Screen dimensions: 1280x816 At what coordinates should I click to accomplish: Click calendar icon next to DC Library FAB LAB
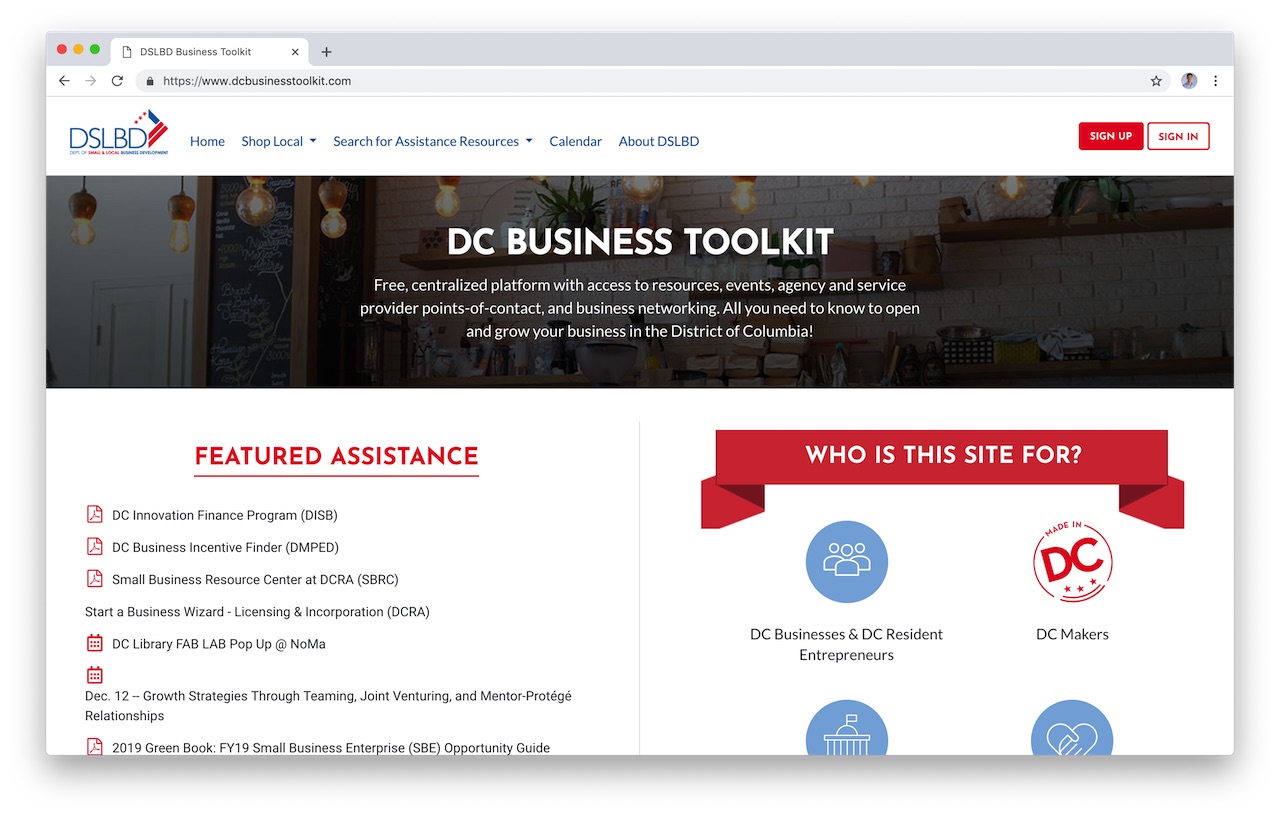click(x=95, y=643)
